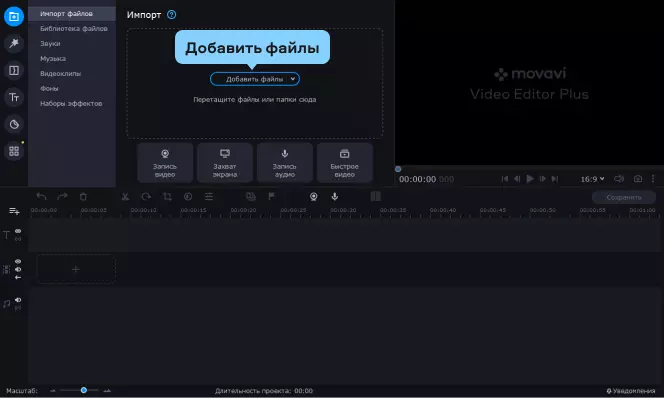This screenshot has width=664, height=398.
Task: Open the Звуки category
Action: [x=50, y=44]
